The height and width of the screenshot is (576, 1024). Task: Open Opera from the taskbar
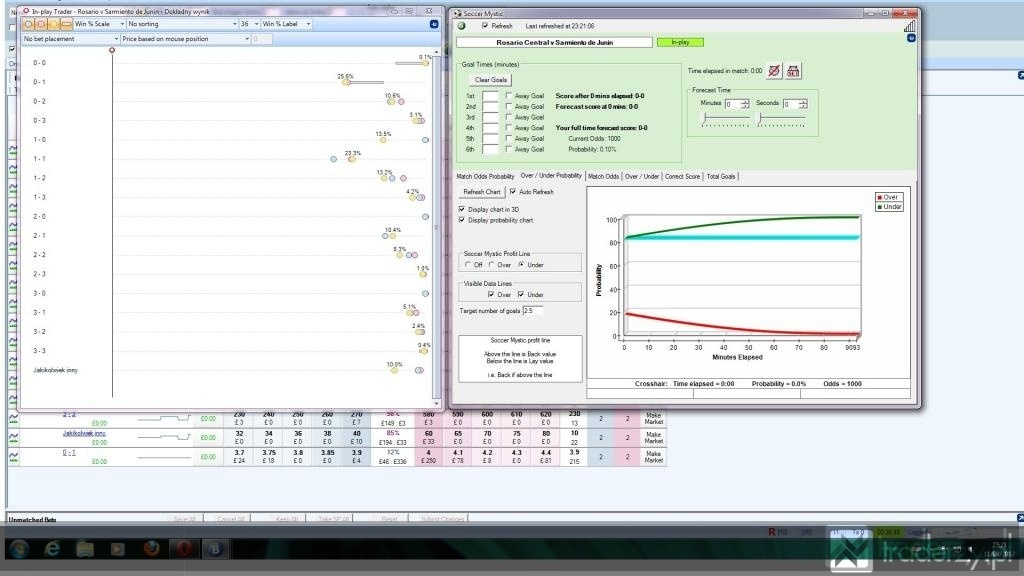(x=184, y=549)
